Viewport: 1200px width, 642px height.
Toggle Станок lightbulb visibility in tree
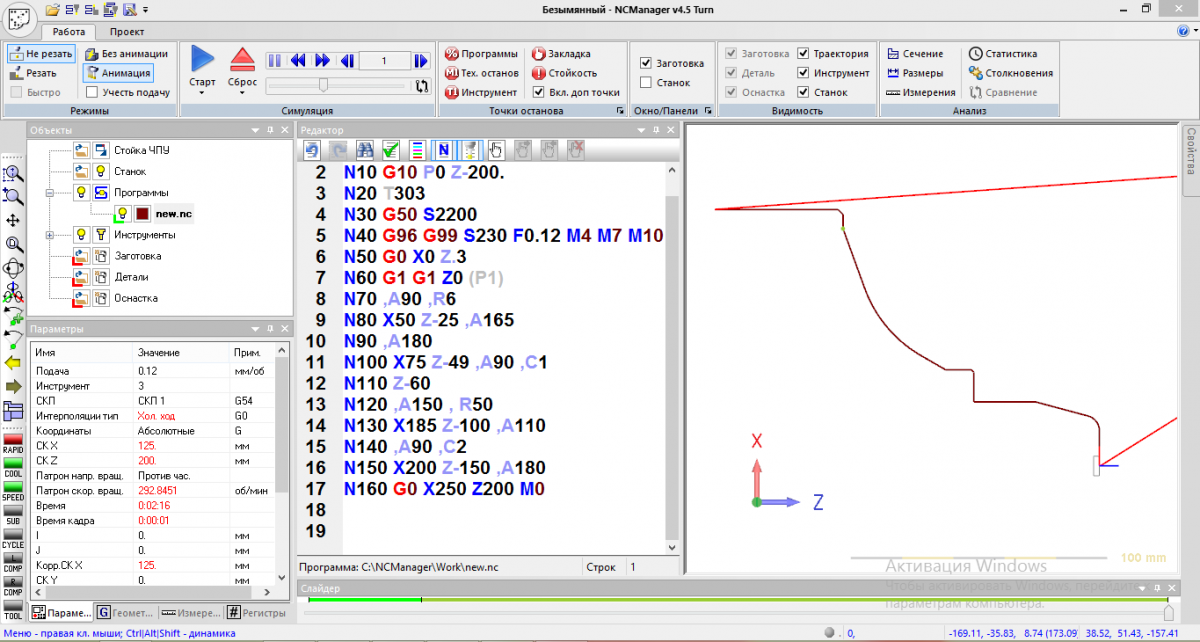click(100, 171)
